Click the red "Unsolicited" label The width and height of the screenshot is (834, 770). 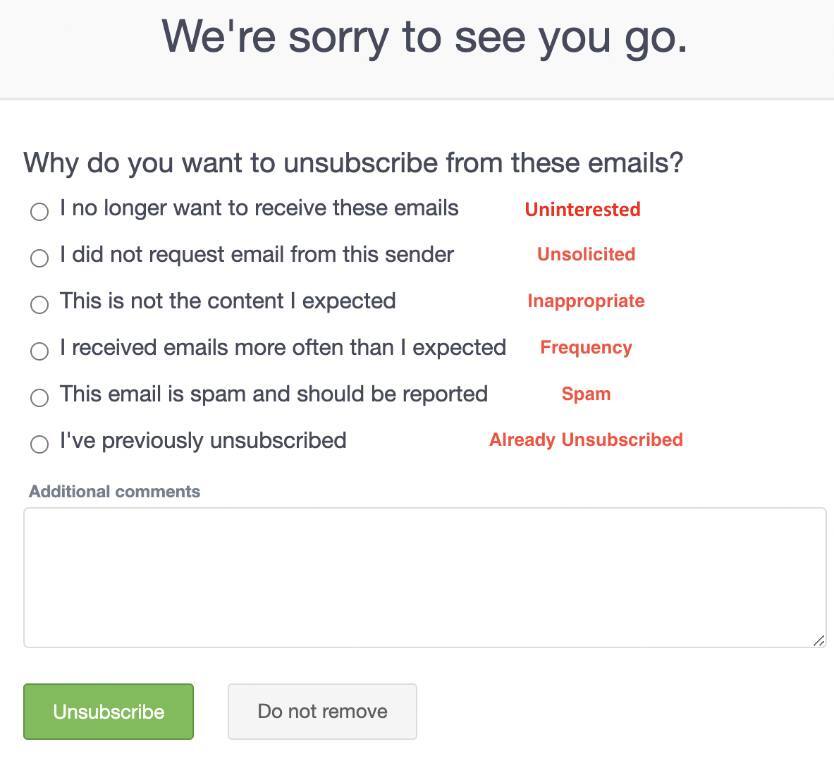click(586, 254)
